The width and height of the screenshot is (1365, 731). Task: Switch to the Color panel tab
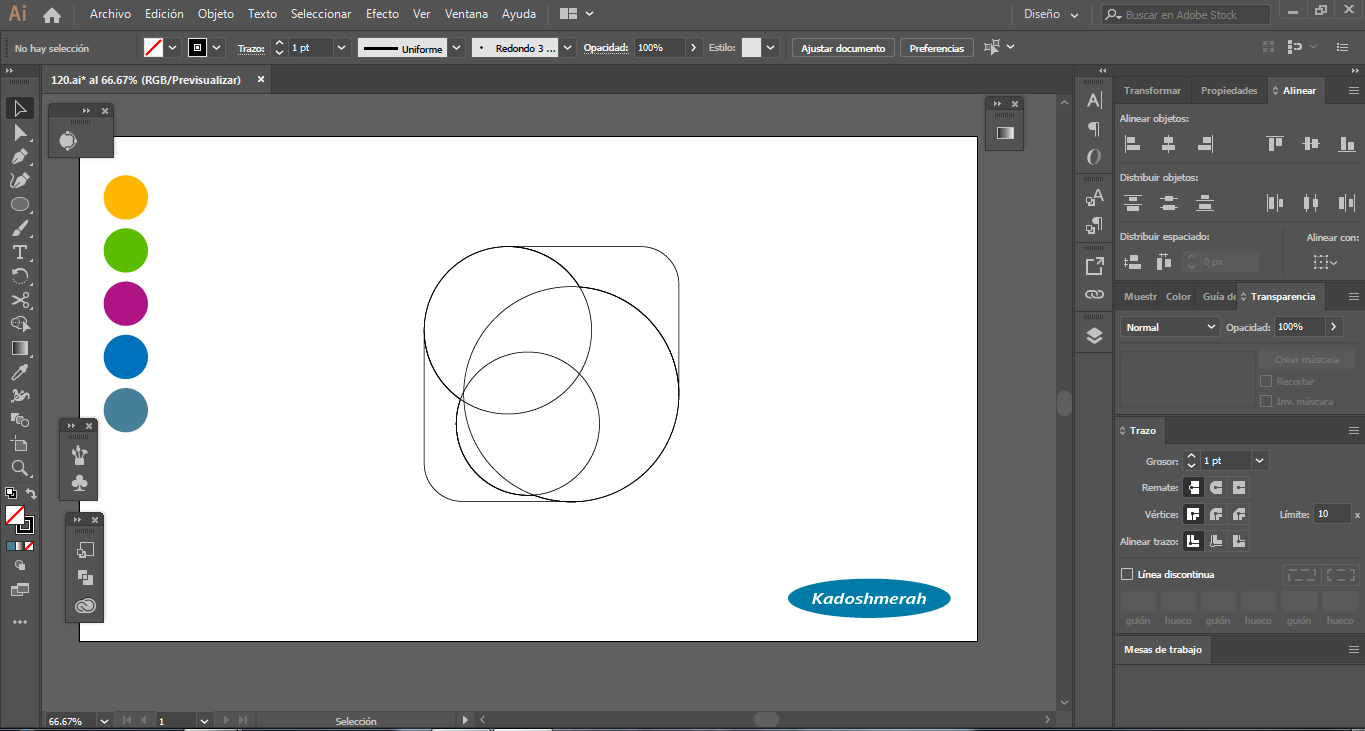1179,296
